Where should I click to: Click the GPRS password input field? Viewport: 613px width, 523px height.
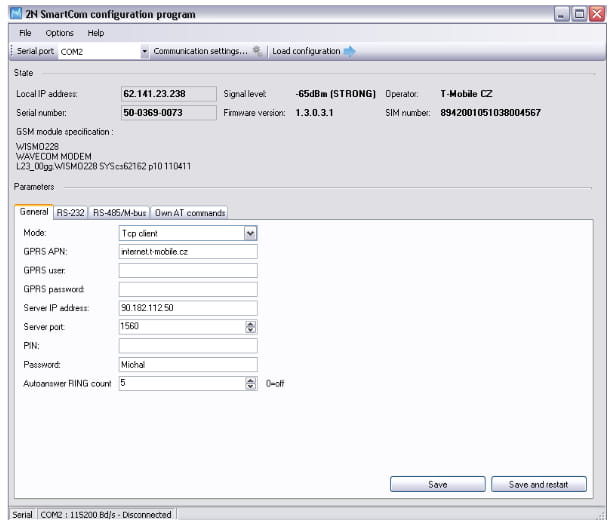[x=188, y=289]
